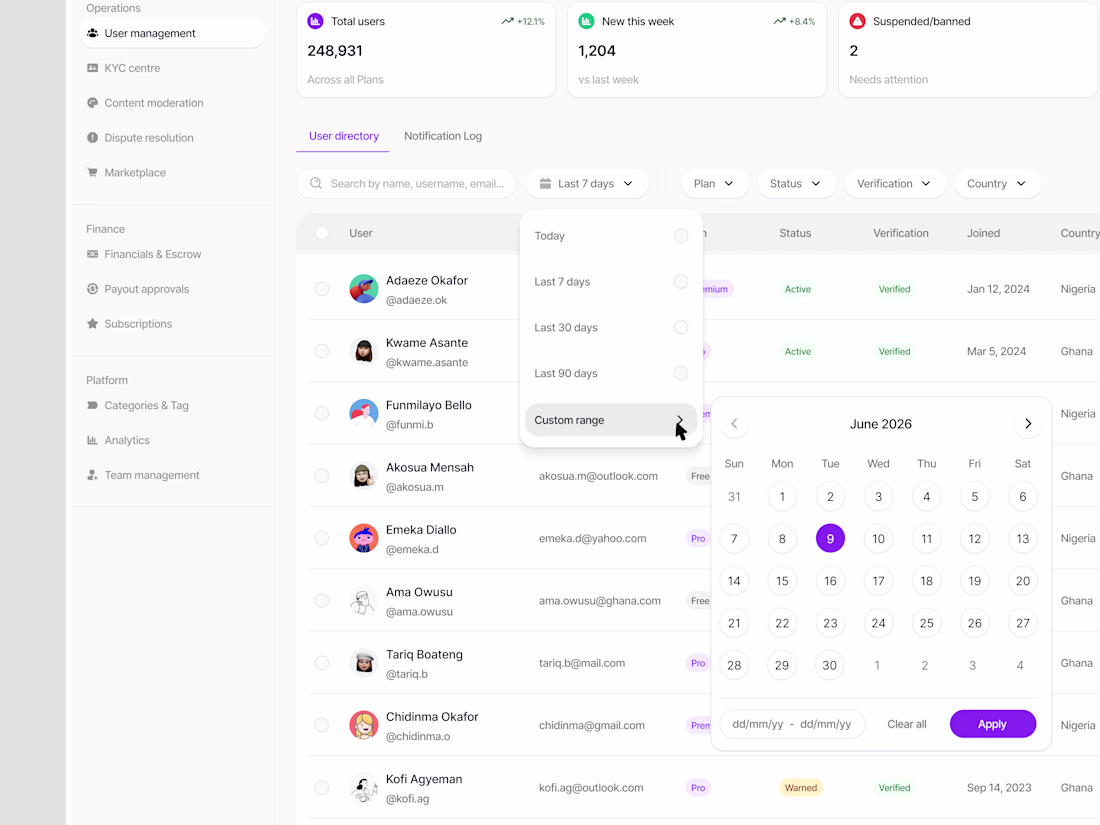Select June 24 in the calendar
The image size is (1100, 825).
pos(878,623)
